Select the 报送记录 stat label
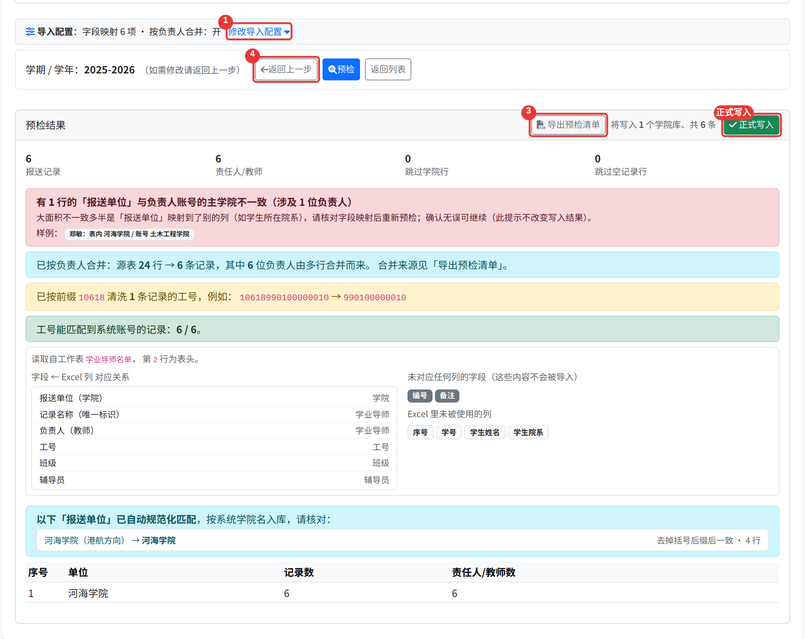Viewport: 805px width, 639px height. pyautogui.click(x=43, y=172)
